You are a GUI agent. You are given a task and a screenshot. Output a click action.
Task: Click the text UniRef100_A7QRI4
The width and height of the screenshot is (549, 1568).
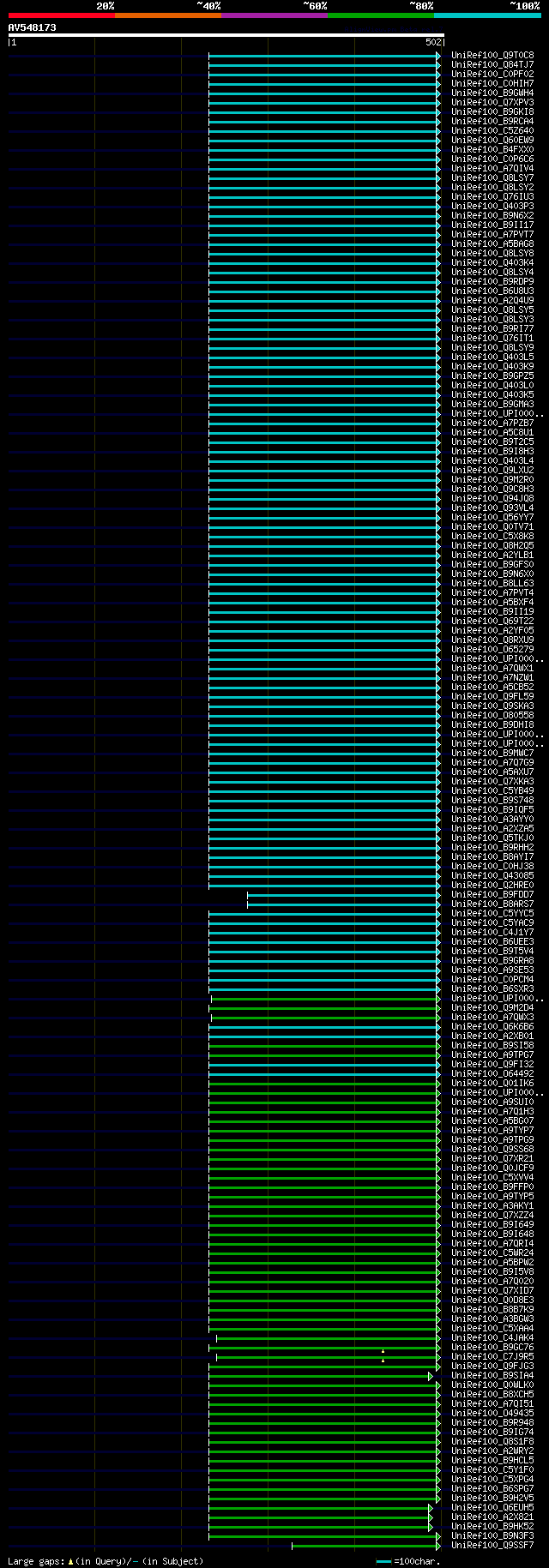492,1244
